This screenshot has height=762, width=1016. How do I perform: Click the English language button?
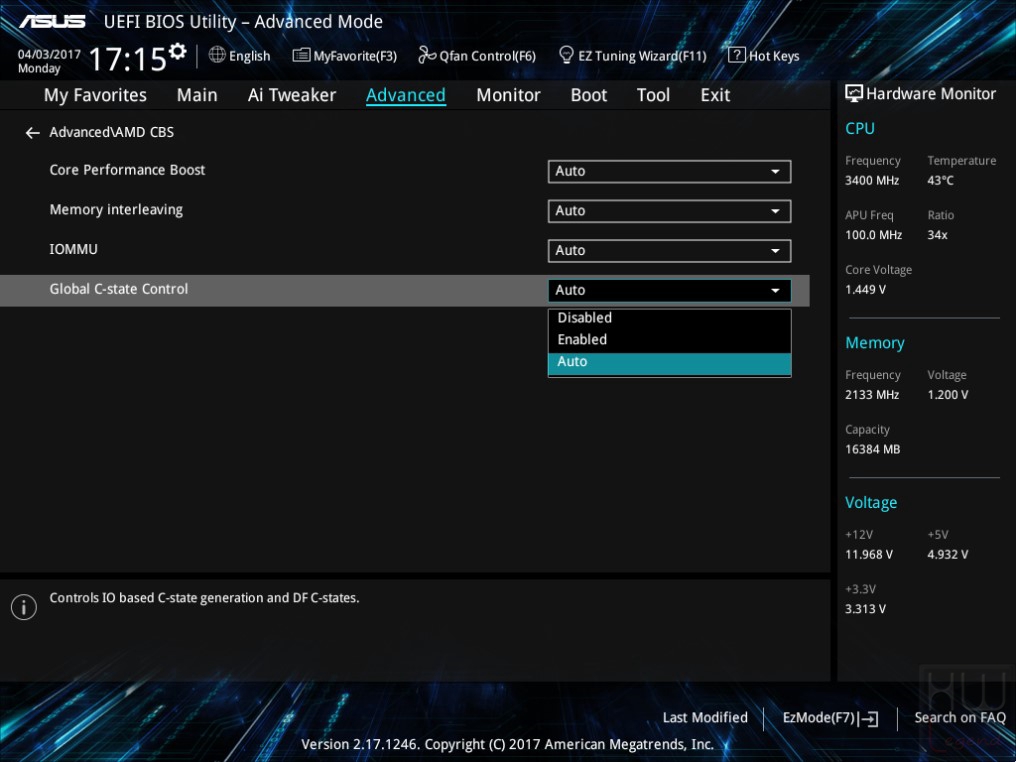click(x=239, y=56)
